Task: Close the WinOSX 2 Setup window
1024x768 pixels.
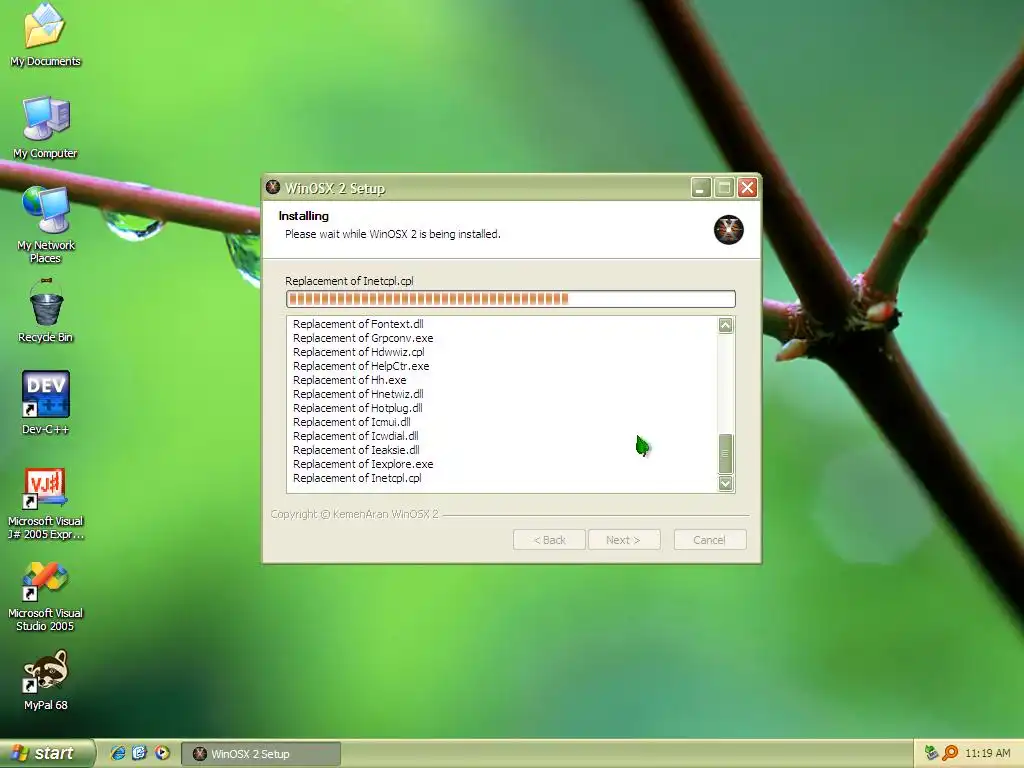Action: tap(747, 188)
